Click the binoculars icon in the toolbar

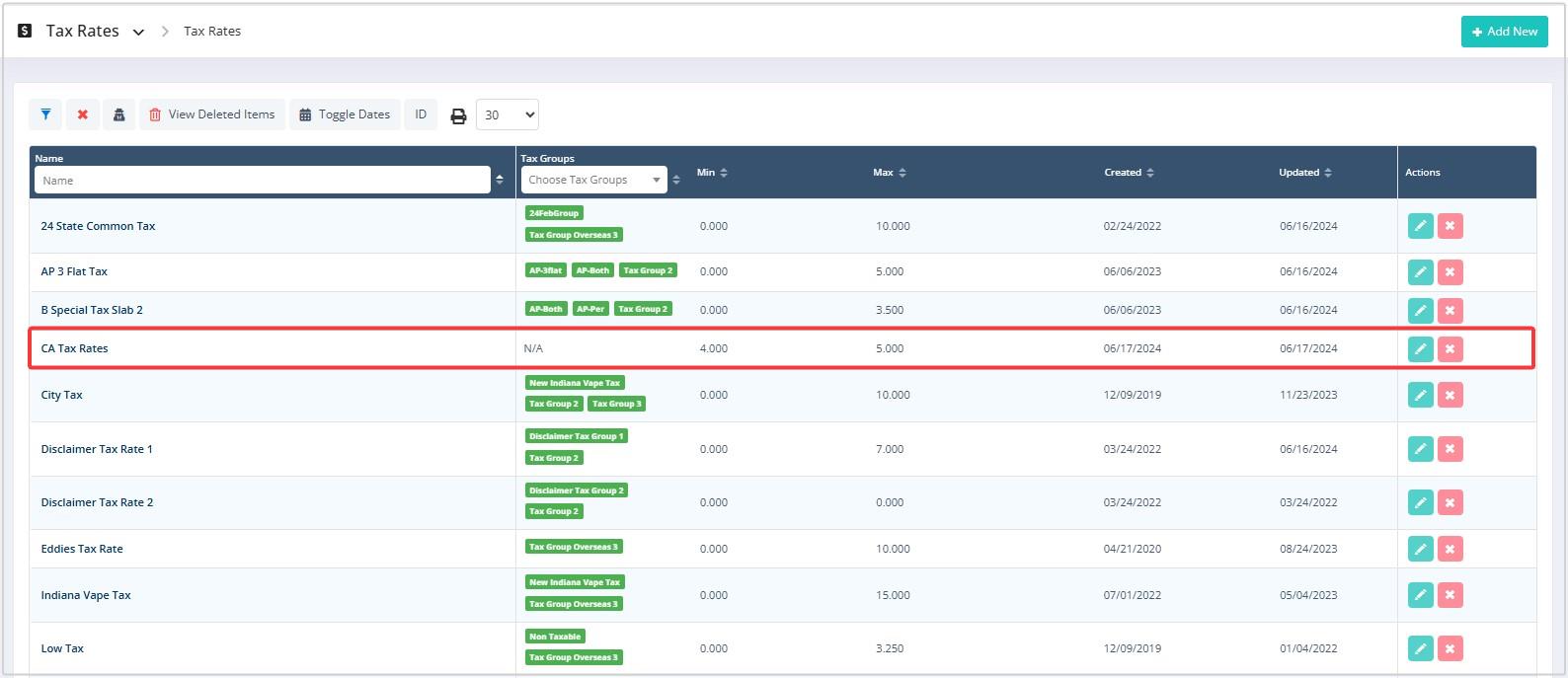click(119, 114)
